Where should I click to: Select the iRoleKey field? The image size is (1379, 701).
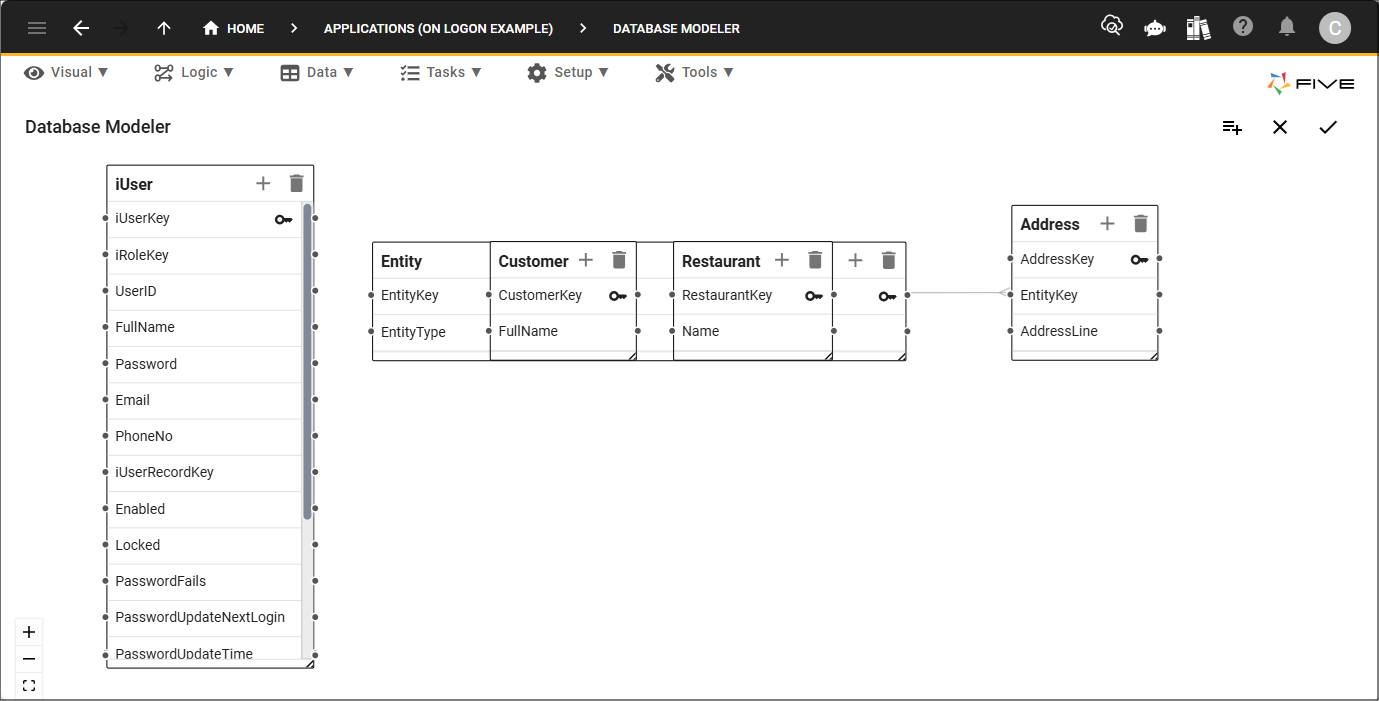point(204,255)
